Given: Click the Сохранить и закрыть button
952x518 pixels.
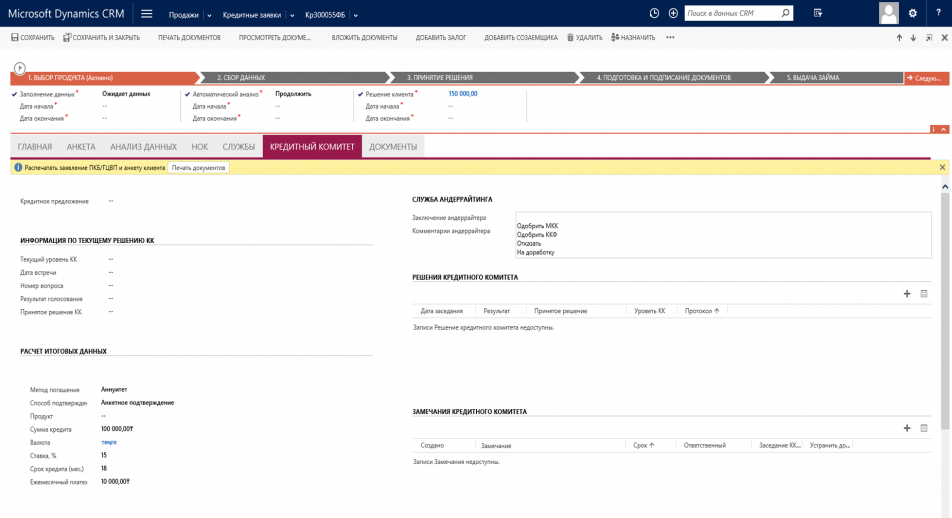Looking at the screenshot, I should pyautogui.click(x=101, y=38).
